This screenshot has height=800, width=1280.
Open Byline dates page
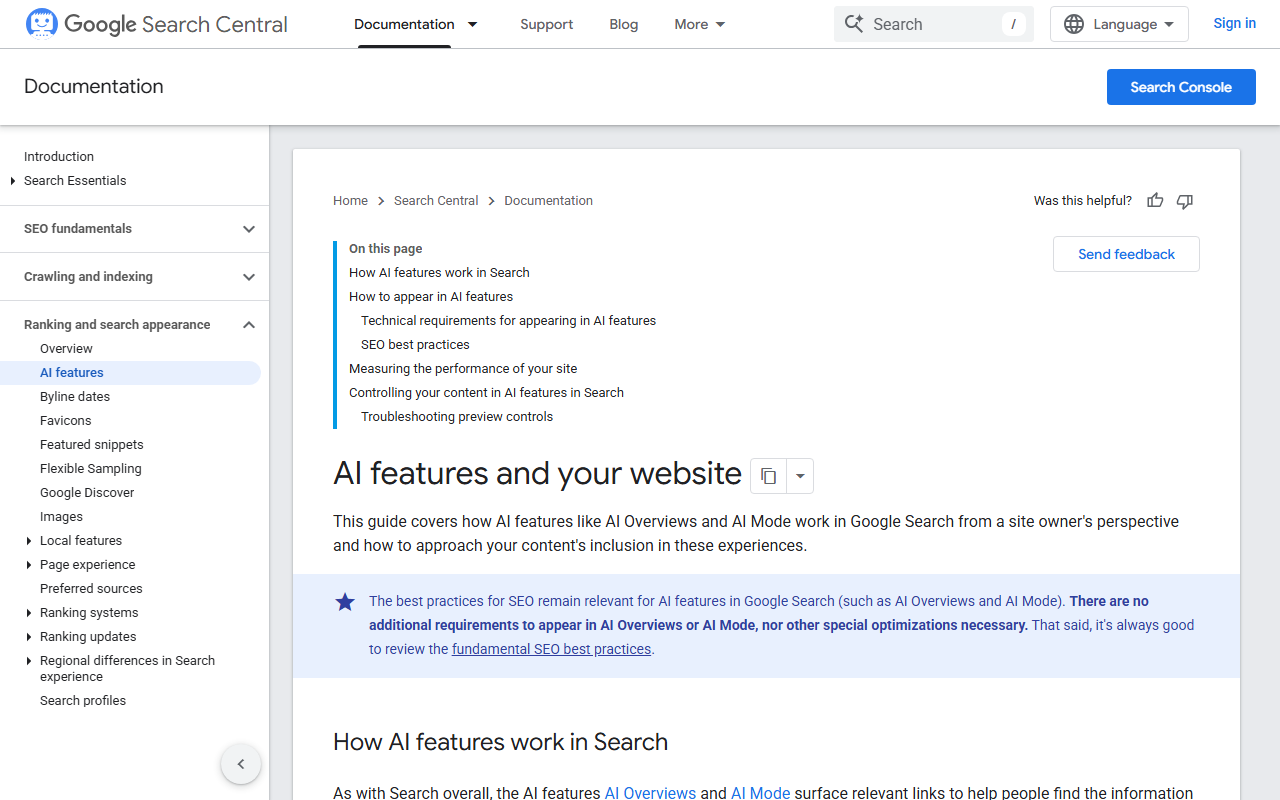click(x=75, y=397)
